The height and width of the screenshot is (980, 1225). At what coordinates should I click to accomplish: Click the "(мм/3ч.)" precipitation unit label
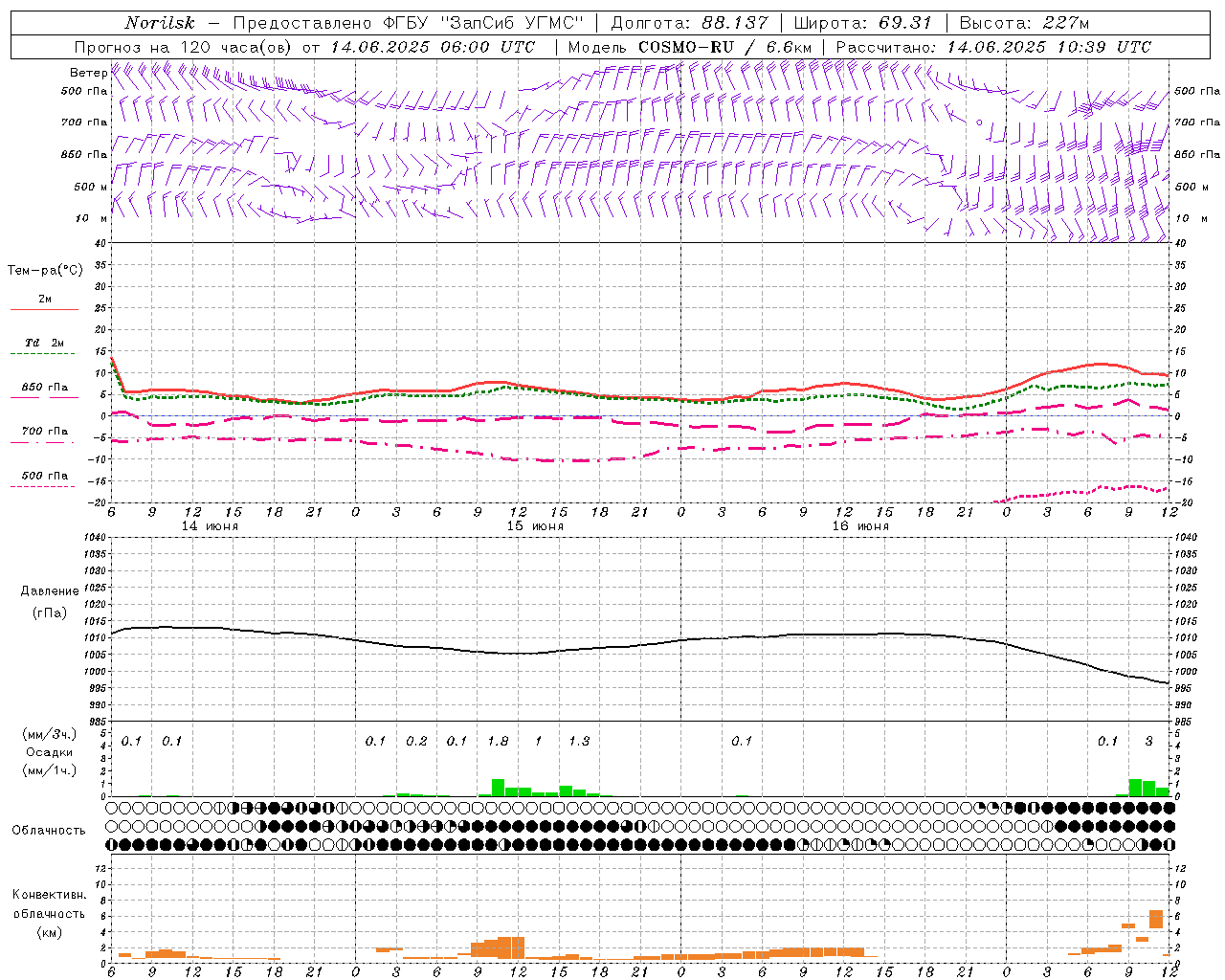pos(49,735)
